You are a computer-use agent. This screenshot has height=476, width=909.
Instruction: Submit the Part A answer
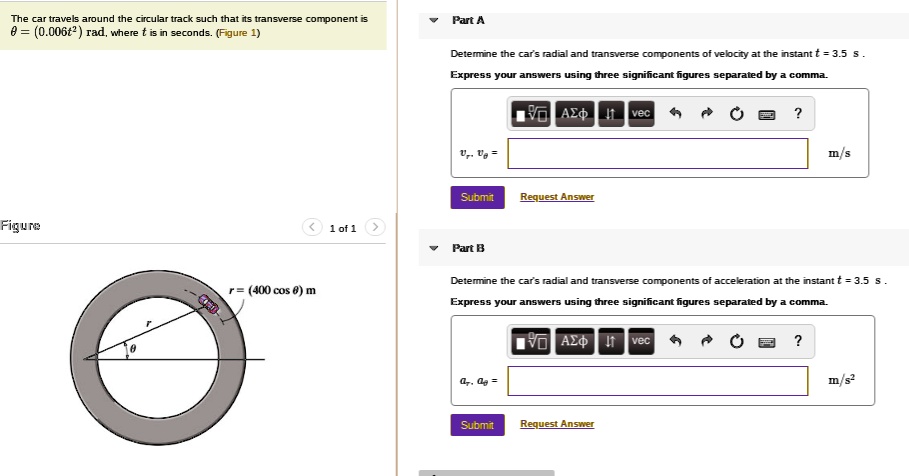(477, 197)
